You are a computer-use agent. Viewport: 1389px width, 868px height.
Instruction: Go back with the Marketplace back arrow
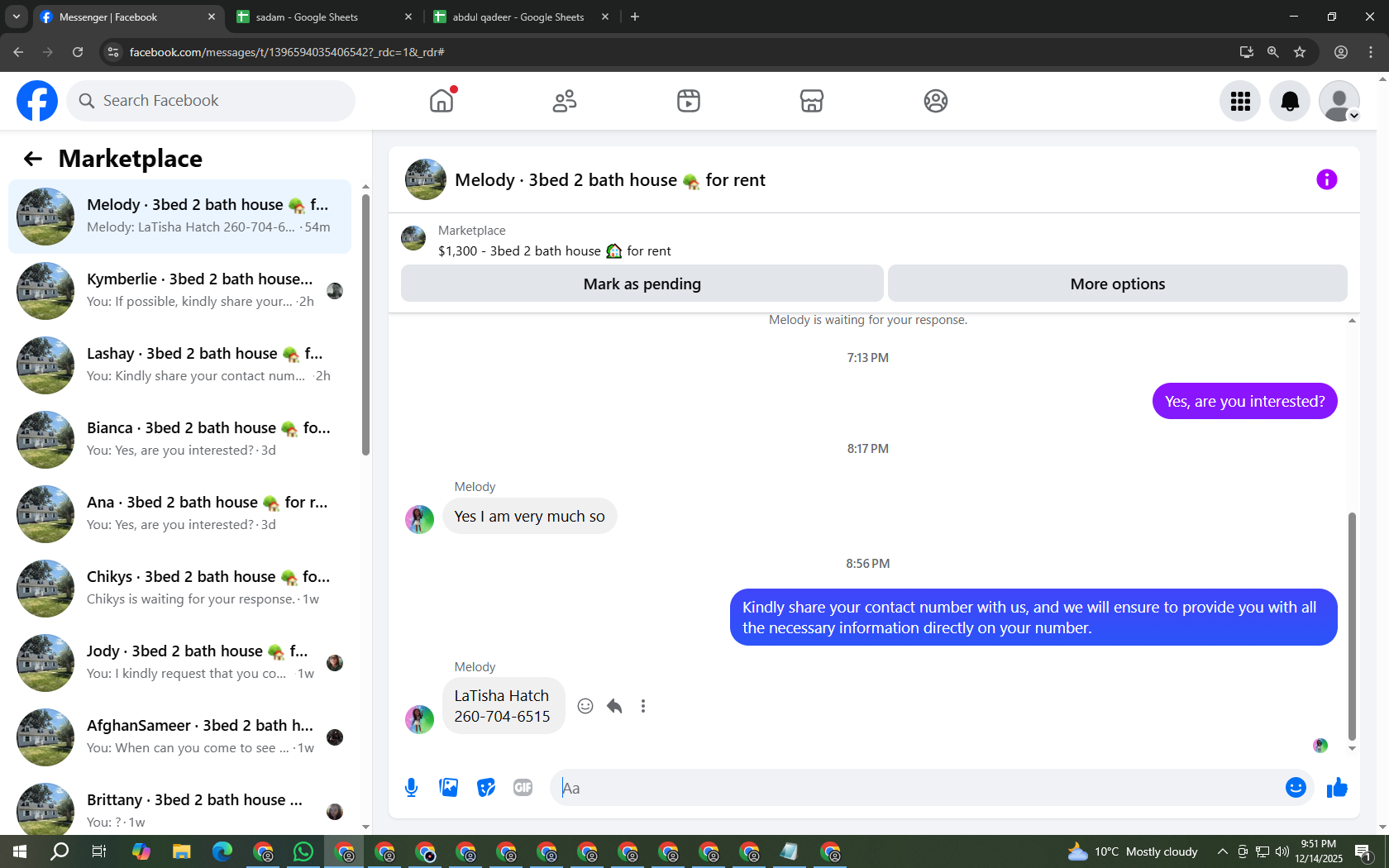[33, 159]
